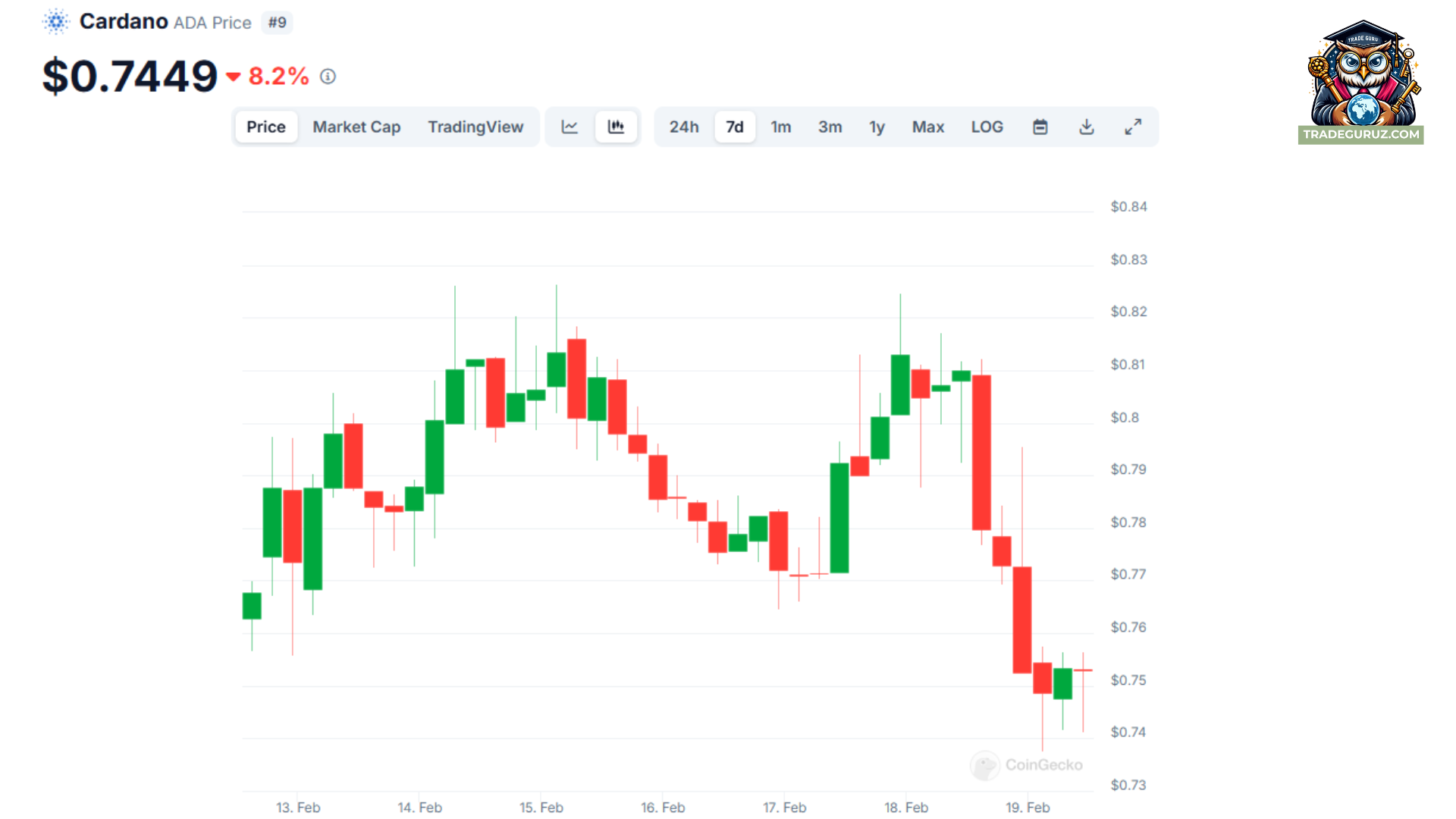The width and height of the screenshot is (1456, 819).
Task: Click the $0.79 price axis label
Action: click(1129, 469)
